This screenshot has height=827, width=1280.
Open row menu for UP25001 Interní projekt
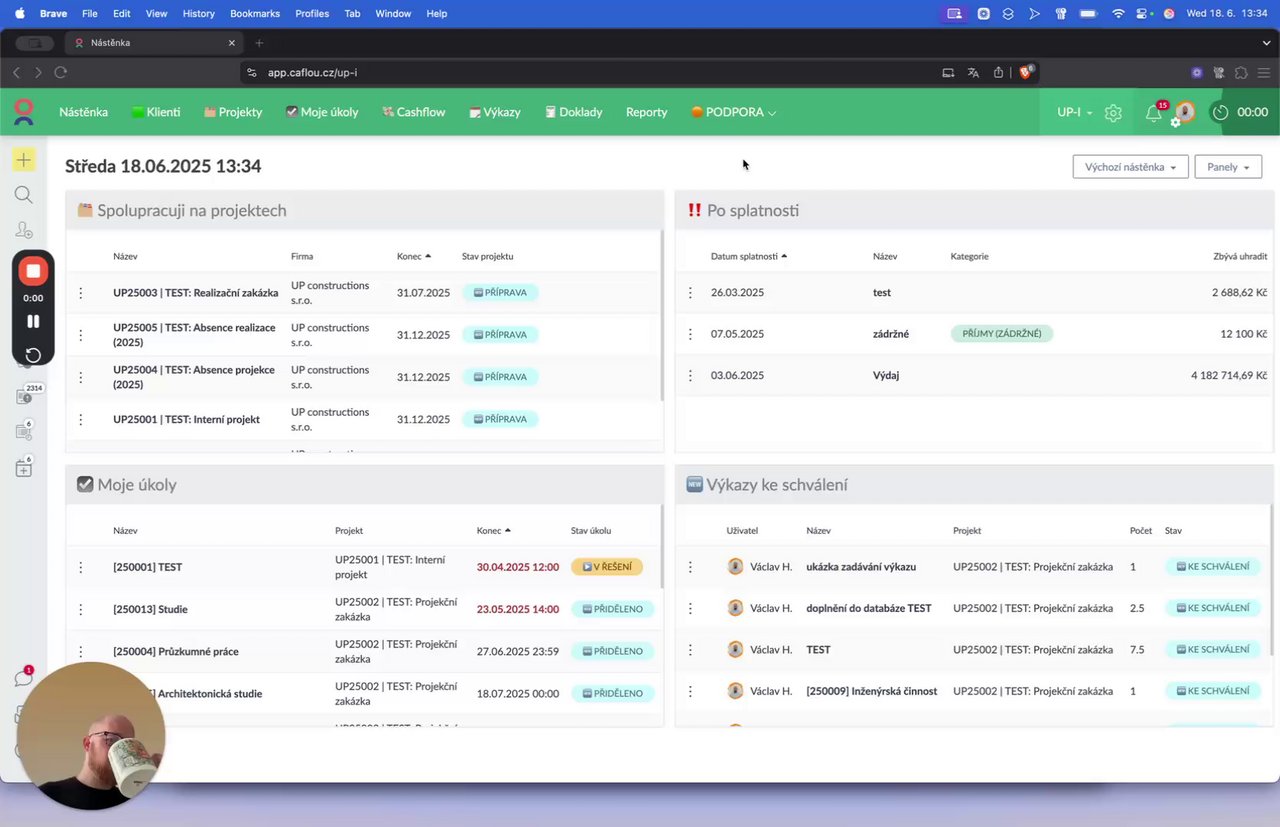(81, 419)
